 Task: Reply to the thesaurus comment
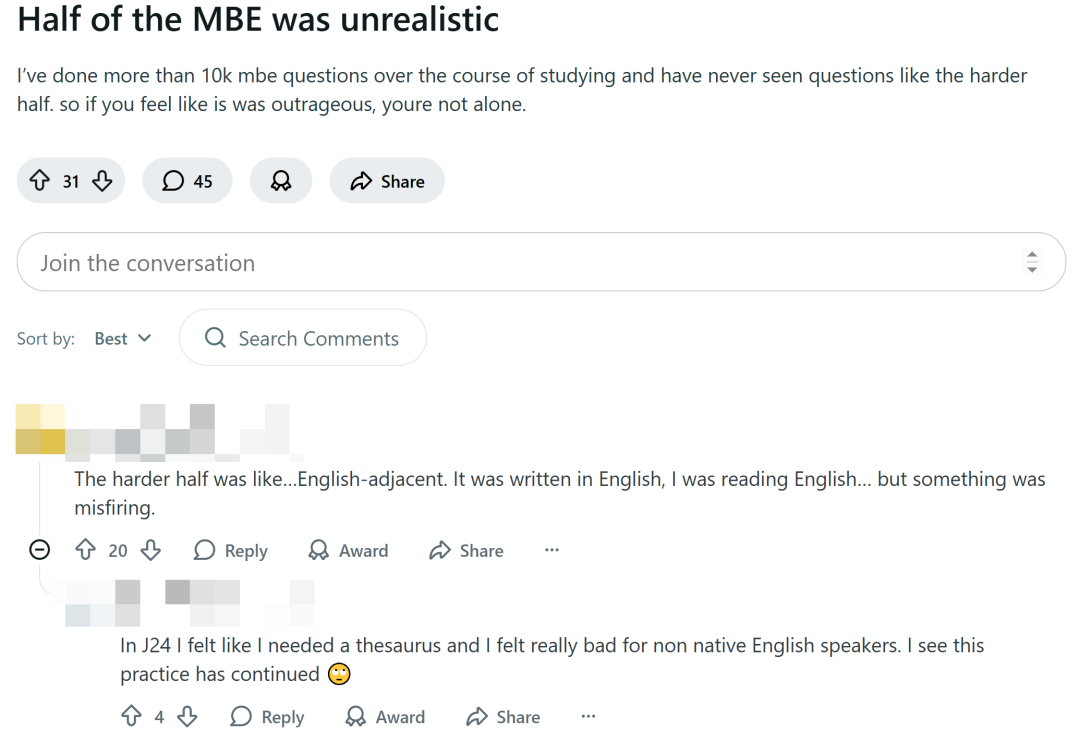click(x=267, y=717)
